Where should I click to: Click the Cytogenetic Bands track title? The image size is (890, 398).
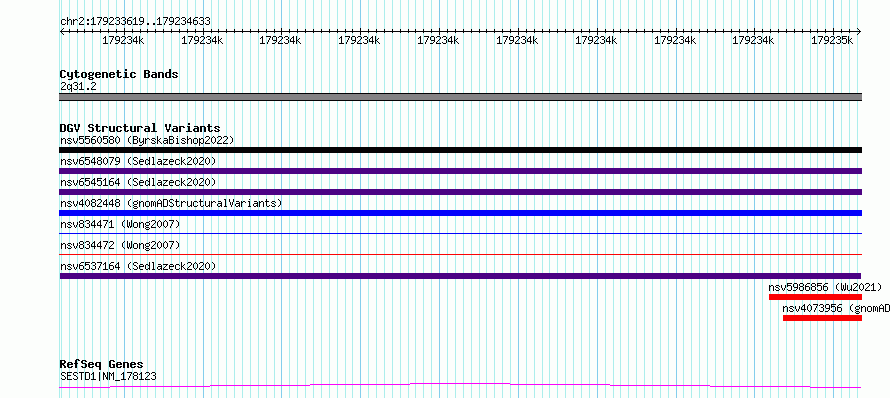pyautogui.click(x=119, y=74)
